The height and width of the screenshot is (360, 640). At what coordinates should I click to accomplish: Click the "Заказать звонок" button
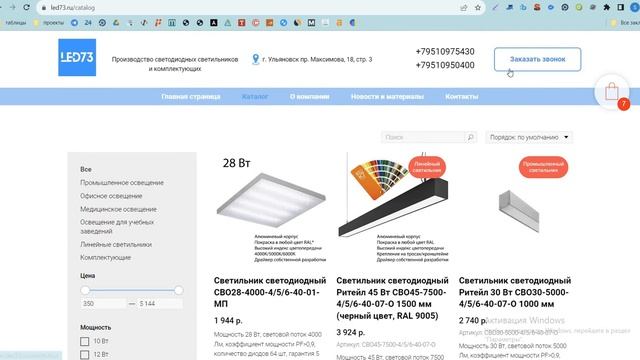(x=538, y=59)
